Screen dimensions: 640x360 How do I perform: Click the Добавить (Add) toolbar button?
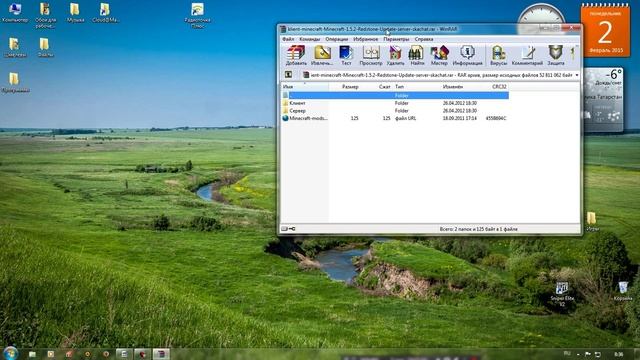tap(296, 56)
